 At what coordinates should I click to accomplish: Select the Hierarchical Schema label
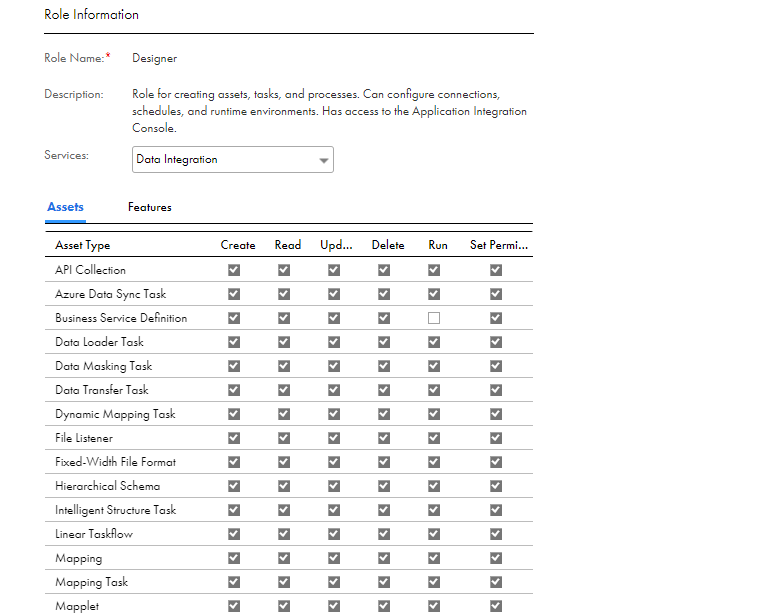(107, 486)
